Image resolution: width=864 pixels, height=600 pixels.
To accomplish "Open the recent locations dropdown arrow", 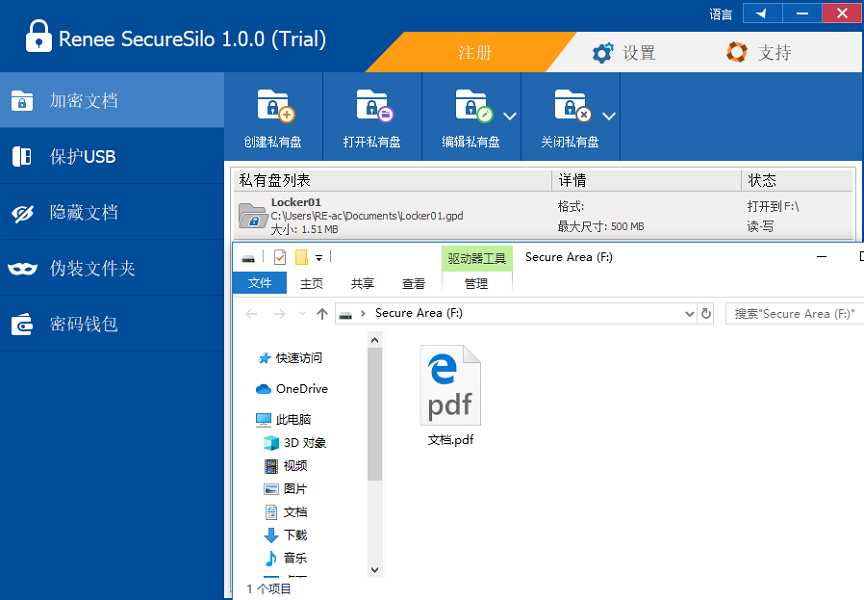I will click(x=302, y=314).
